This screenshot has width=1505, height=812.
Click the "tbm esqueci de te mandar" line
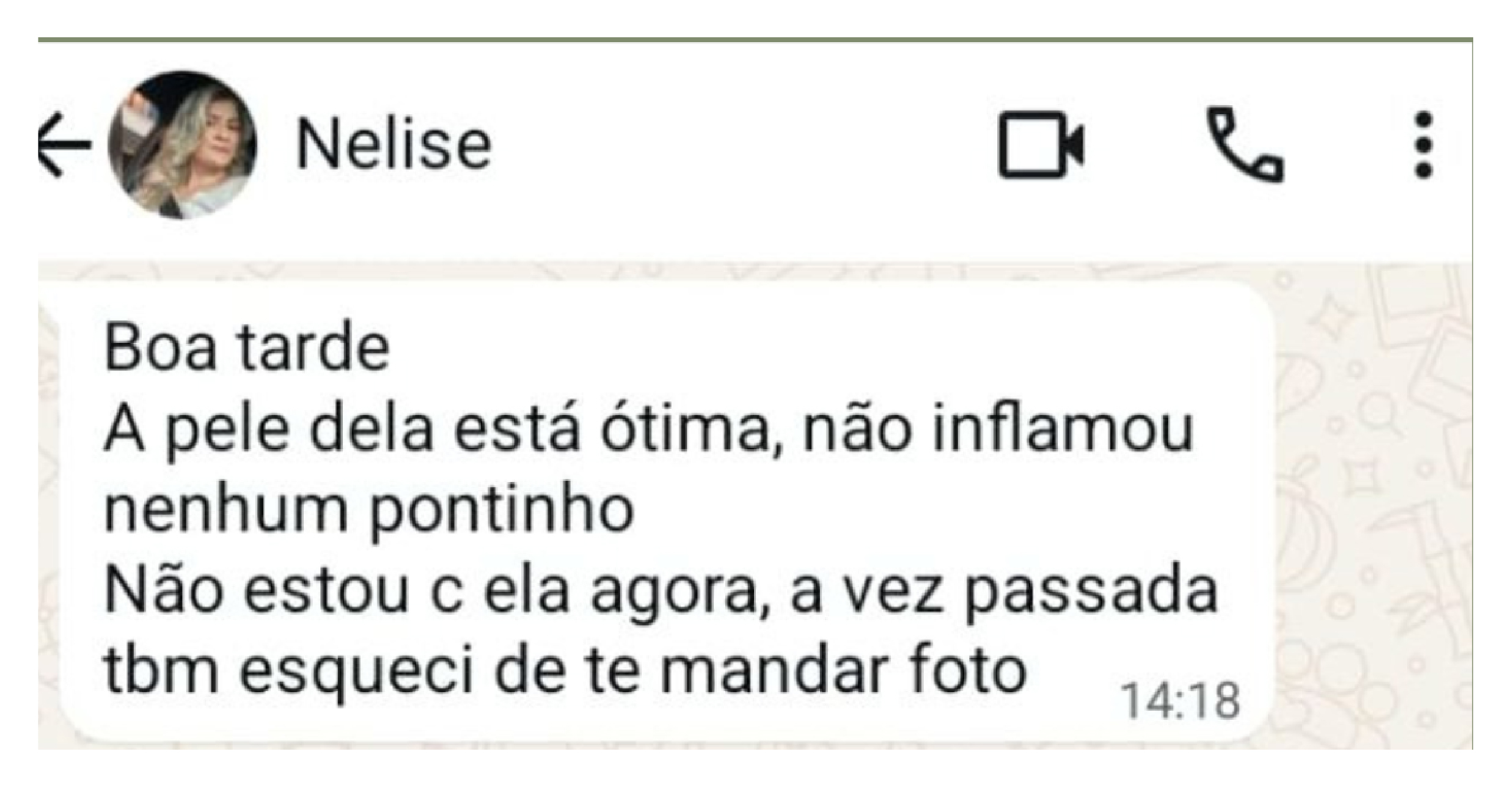pos(565,671)
